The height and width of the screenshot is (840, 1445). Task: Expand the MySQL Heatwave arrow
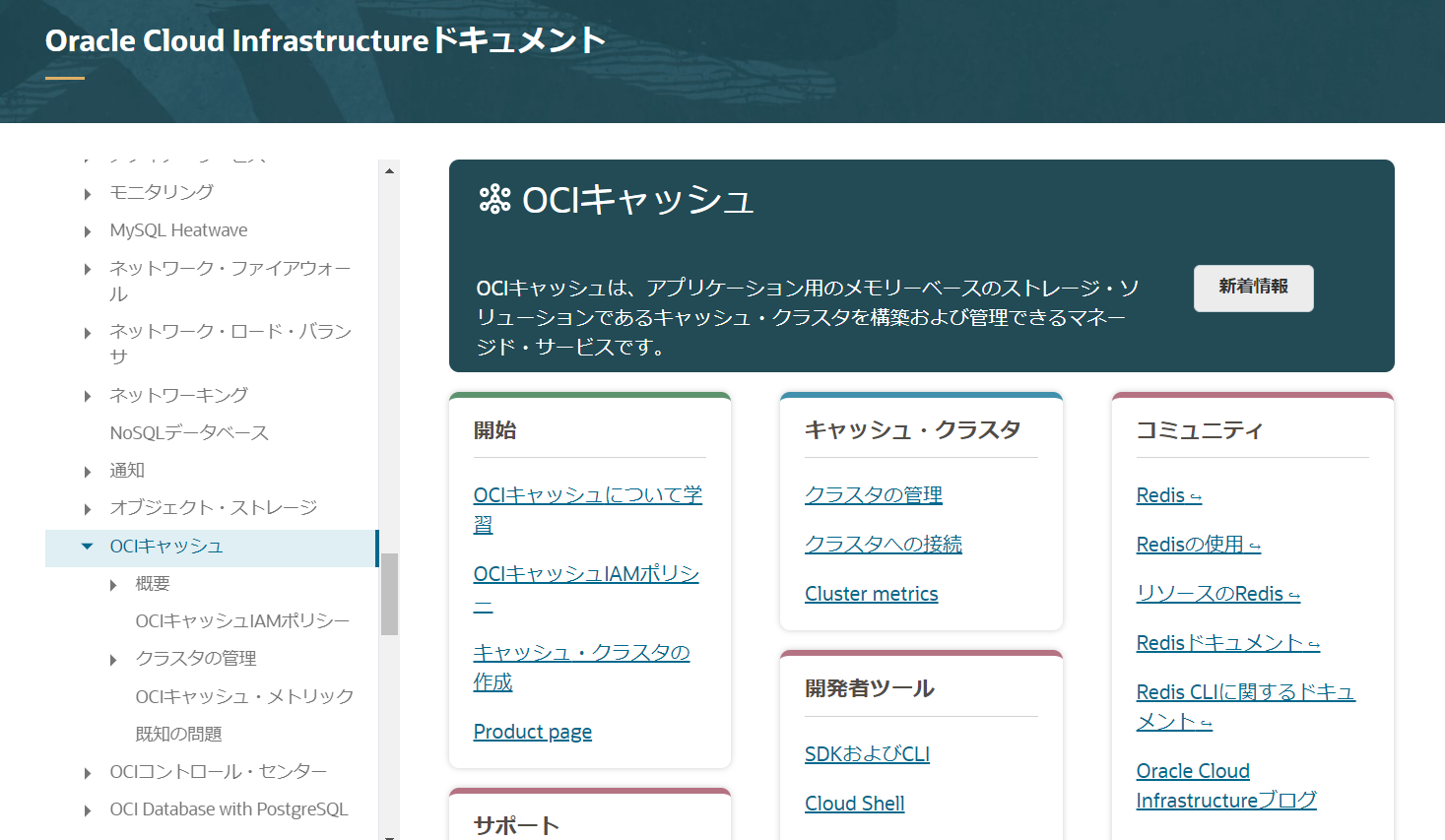click(x=88, y=231)
